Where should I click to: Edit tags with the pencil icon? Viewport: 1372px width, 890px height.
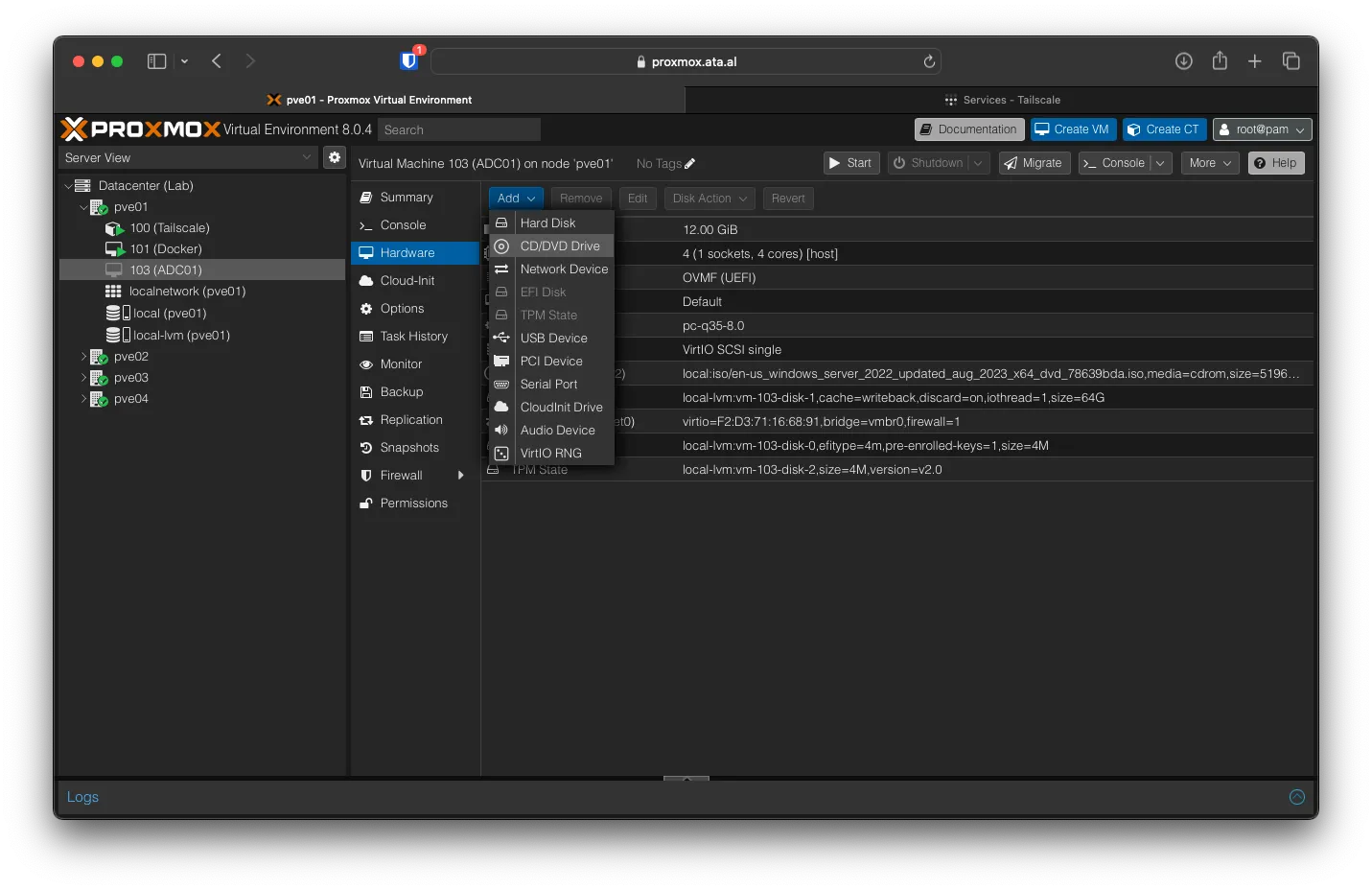[690, 164]
